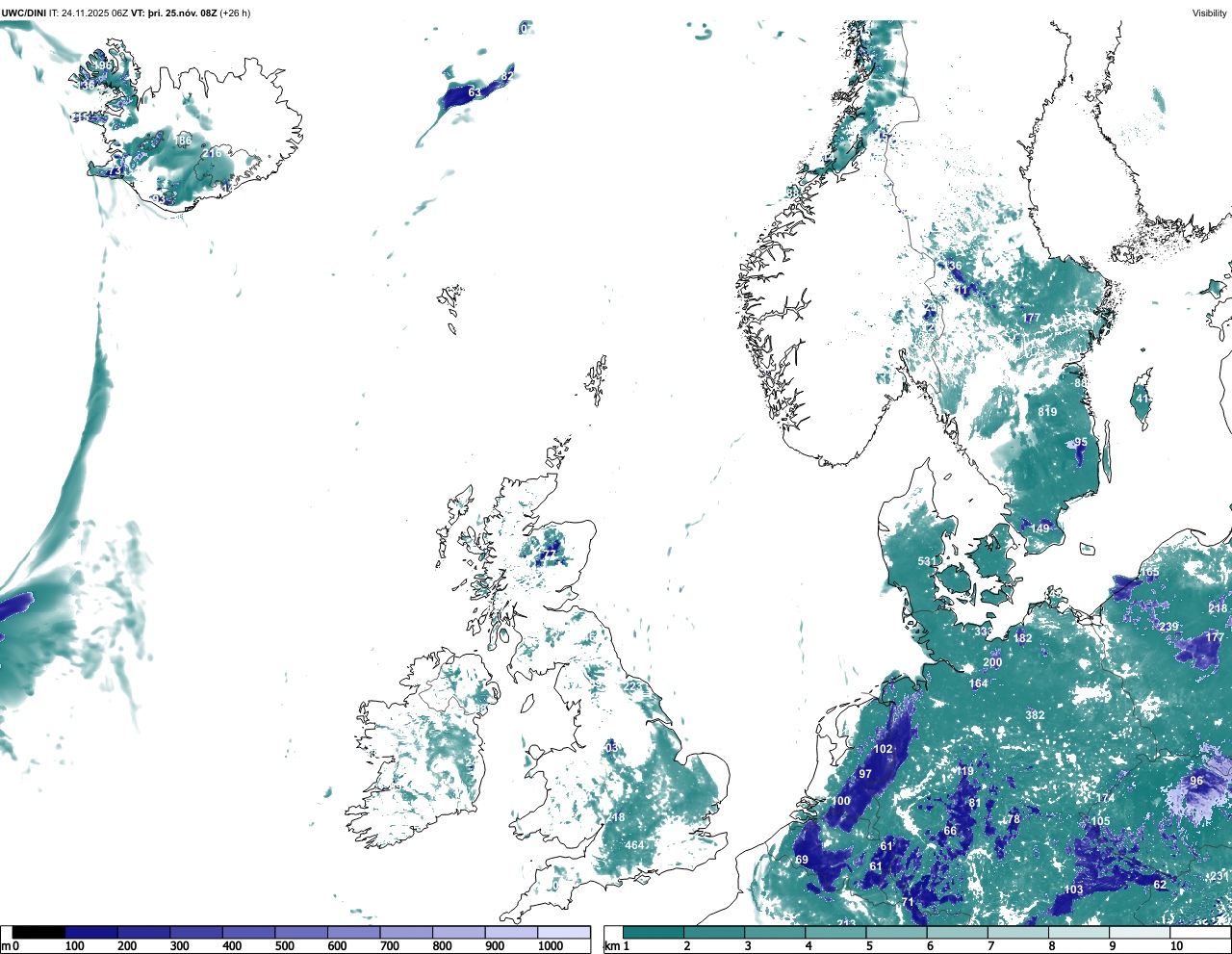1232x954 pixels.
Task: Click the init time '24.11.2025 06Z'
Action: pyautogui.click(x=95, y=13)
